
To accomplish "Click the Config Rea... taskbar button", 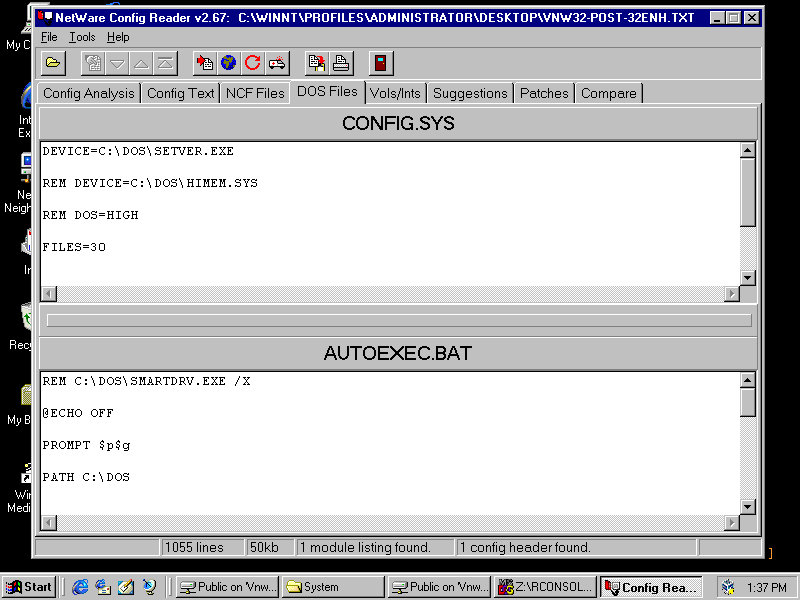I will point(651,587).
